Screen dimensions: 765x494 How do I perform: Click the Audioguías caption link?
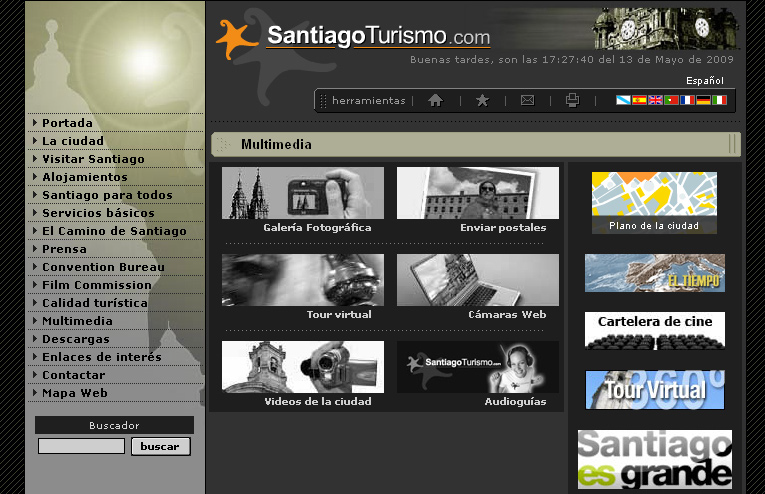[515, 402]
